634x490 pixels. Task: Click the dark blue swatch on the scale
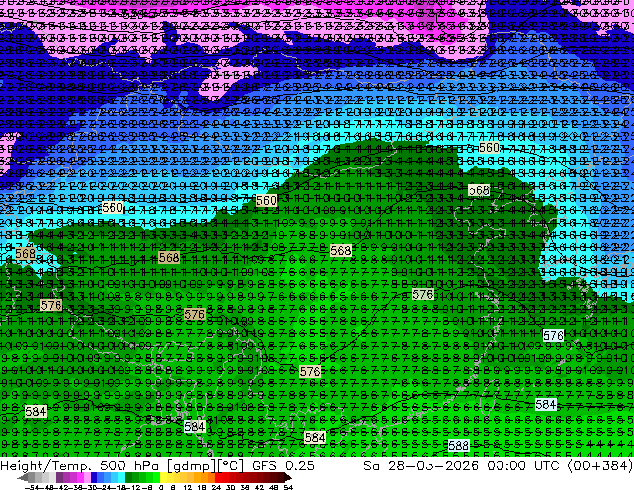[x=94, y=477]
